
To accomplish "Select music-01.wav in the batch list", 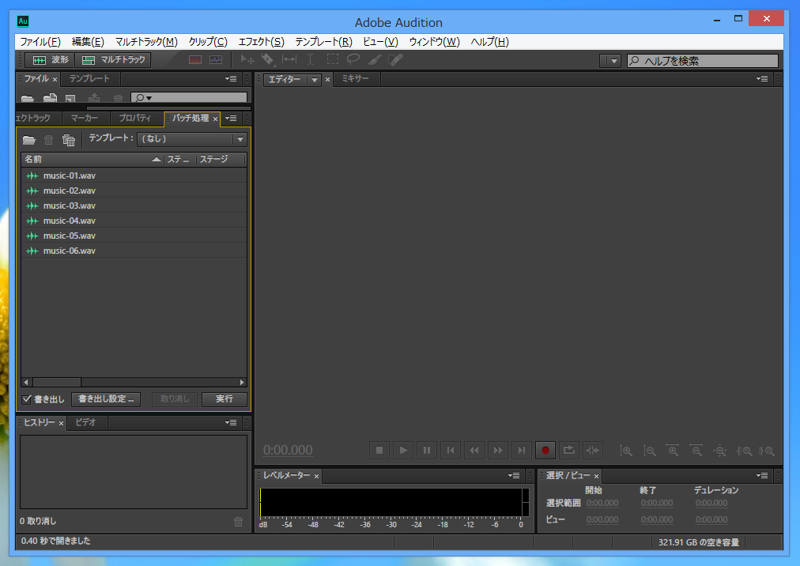I will tap(134, 176).
